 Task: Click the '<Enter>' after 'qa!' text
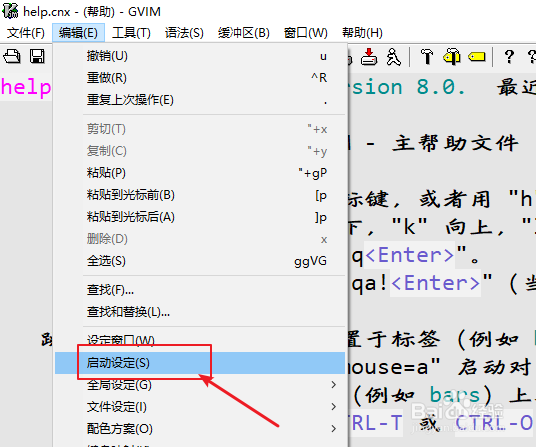coord(436,283)
